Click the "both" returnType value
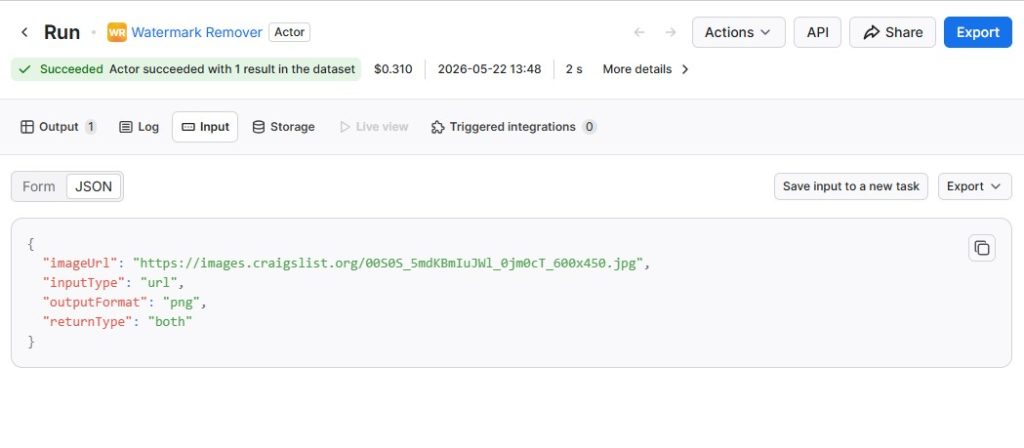 [170, 321]
